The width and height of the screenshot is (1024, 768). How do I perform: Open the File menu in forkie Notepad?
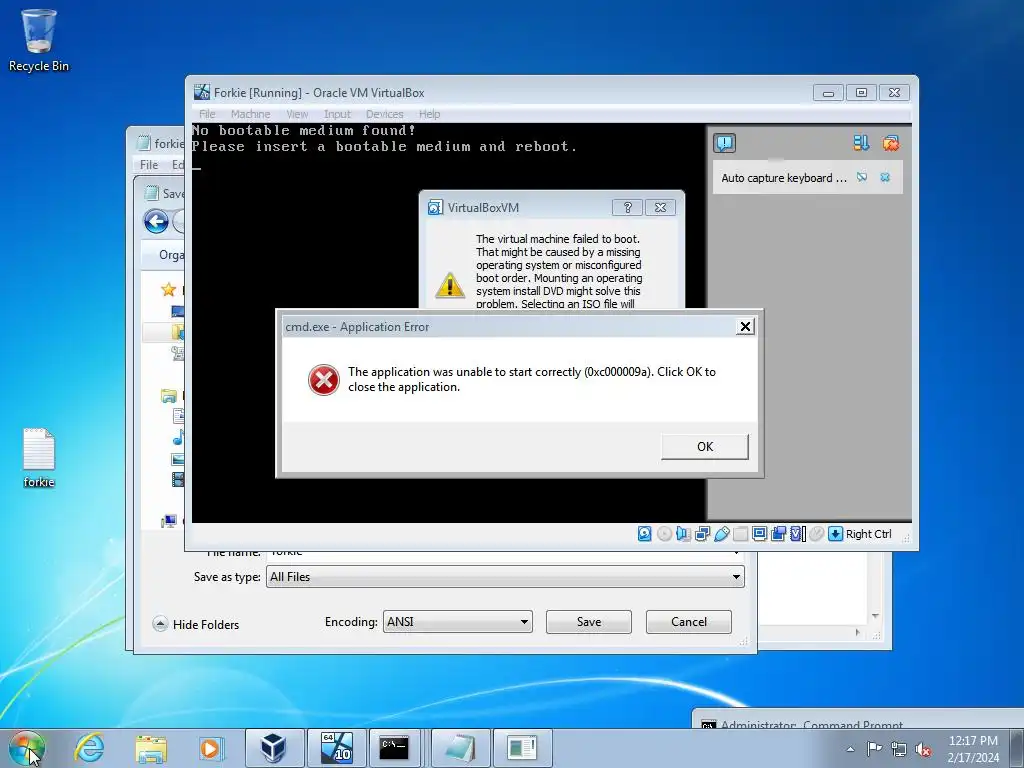pyautogui.click(x=149, y=165)
